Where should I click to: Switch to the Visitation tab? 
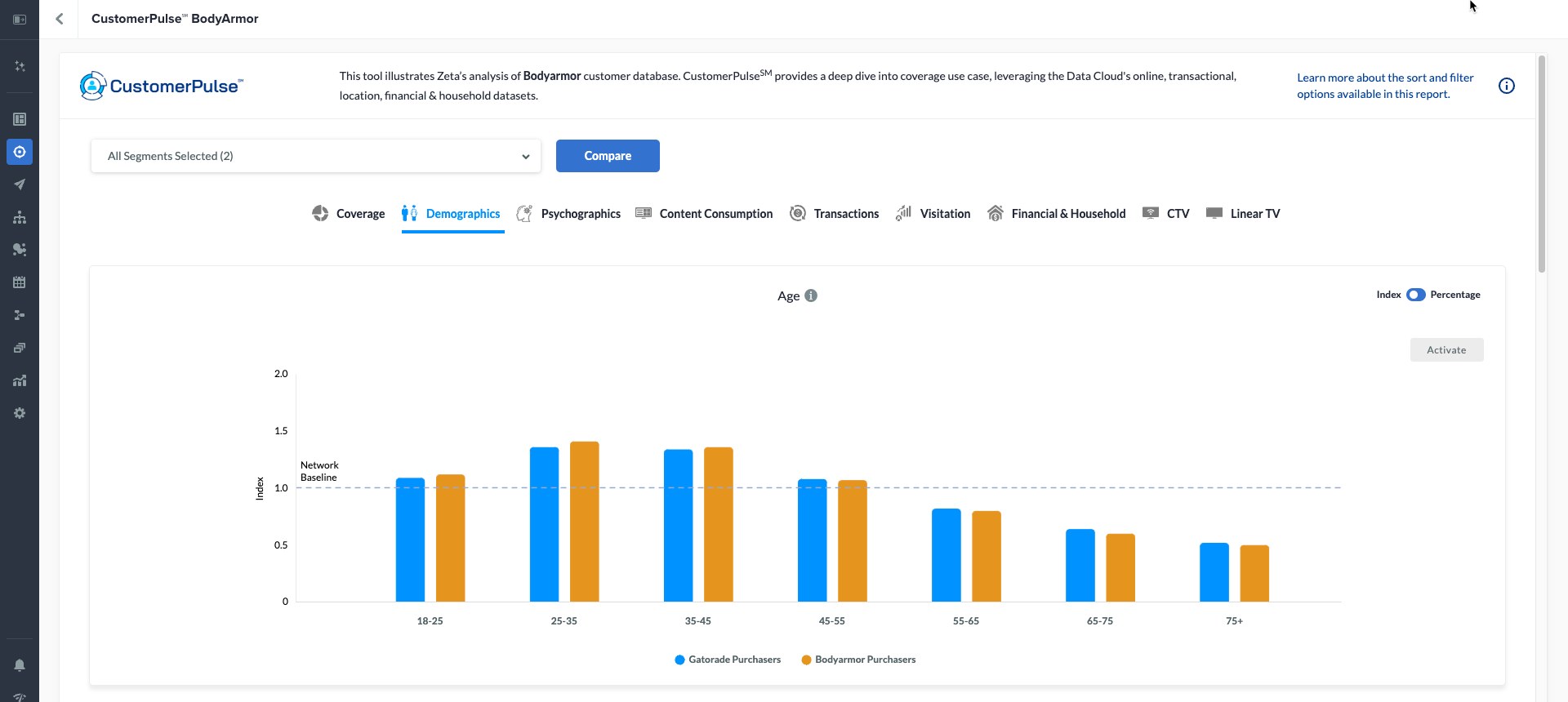click(x=933, y=214)
